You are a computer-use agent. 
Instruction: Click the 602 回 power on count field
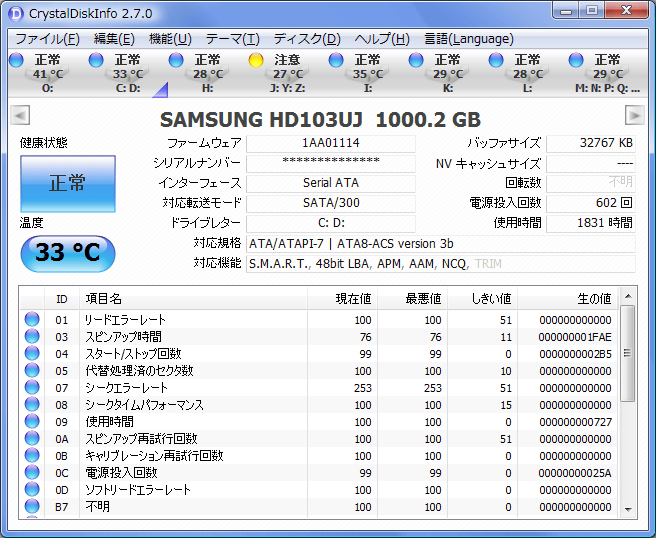[591, 203]
